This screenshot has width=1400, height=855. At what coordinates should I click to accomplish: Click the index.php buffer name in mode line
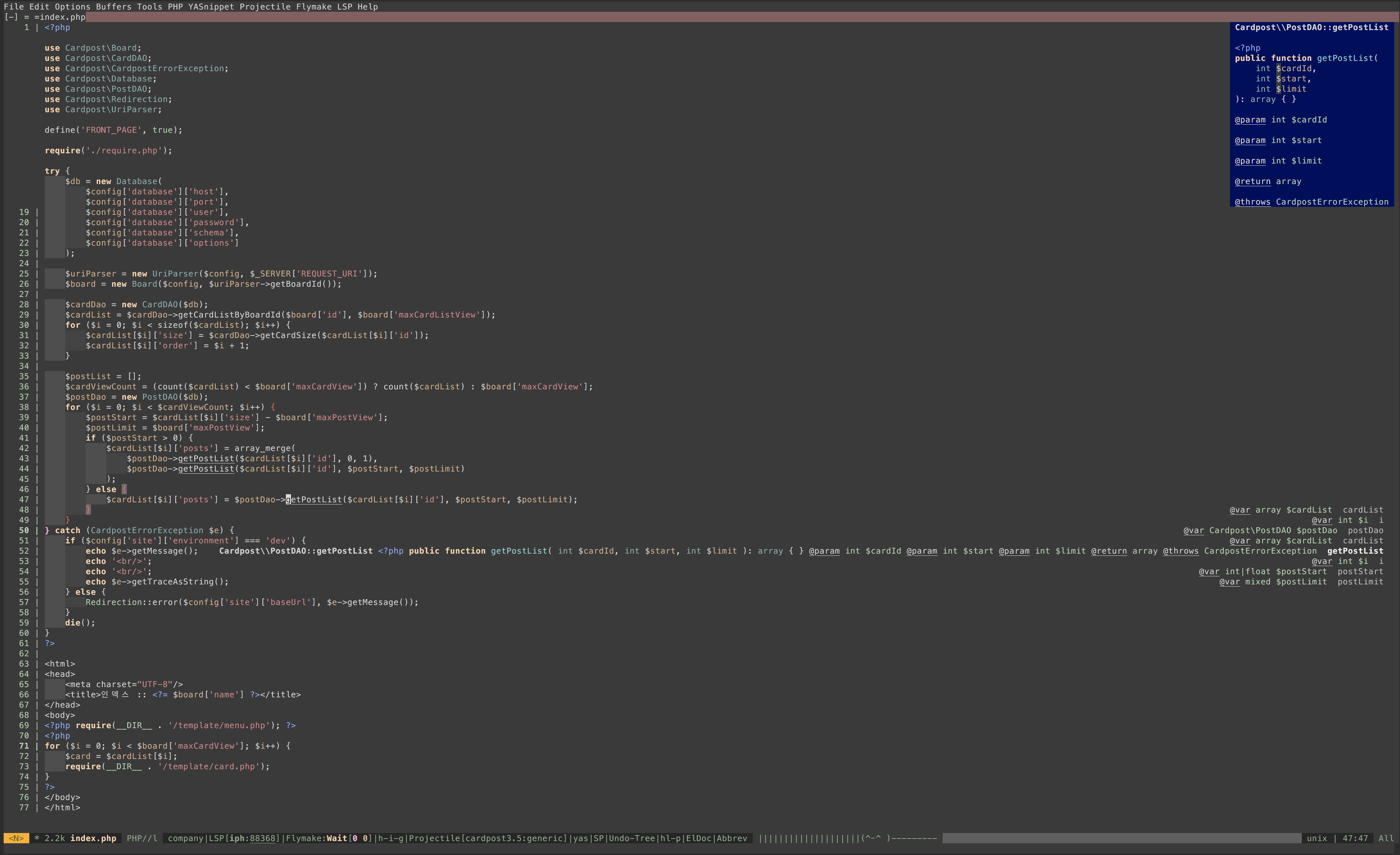click(93, 838)
